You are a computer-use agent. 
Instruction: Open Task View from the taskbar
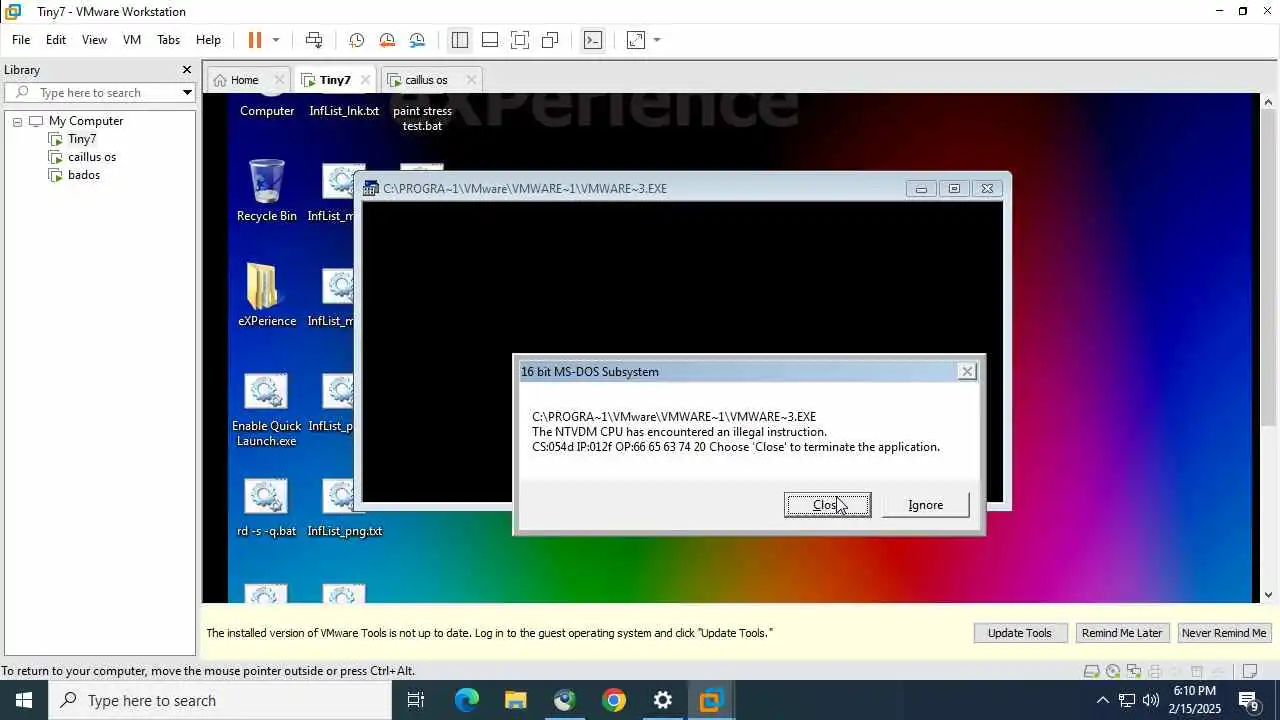[x=416, y=700]
